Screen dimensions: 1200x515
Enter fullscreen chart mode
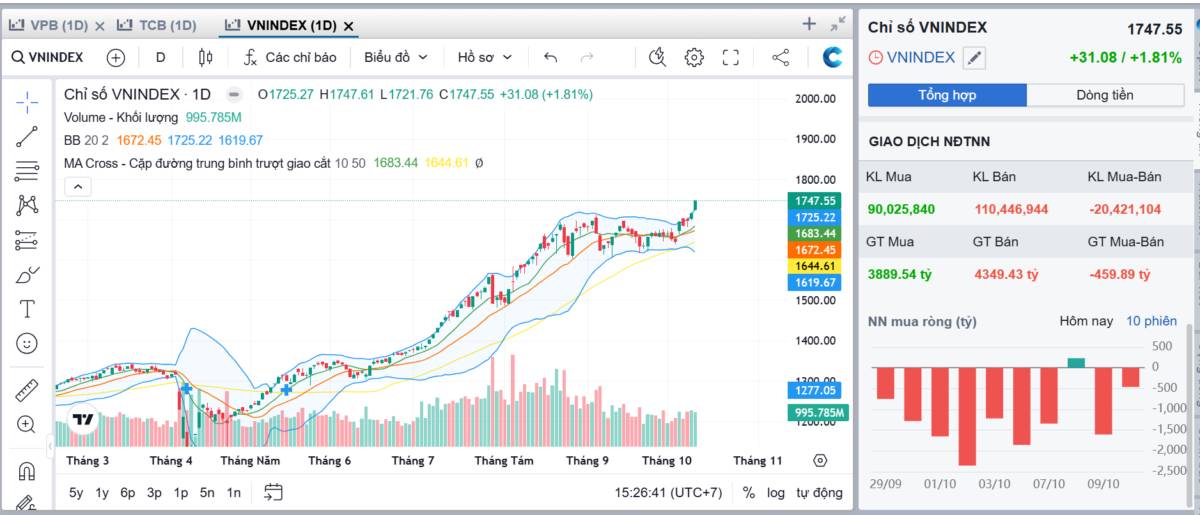point(731,58)
